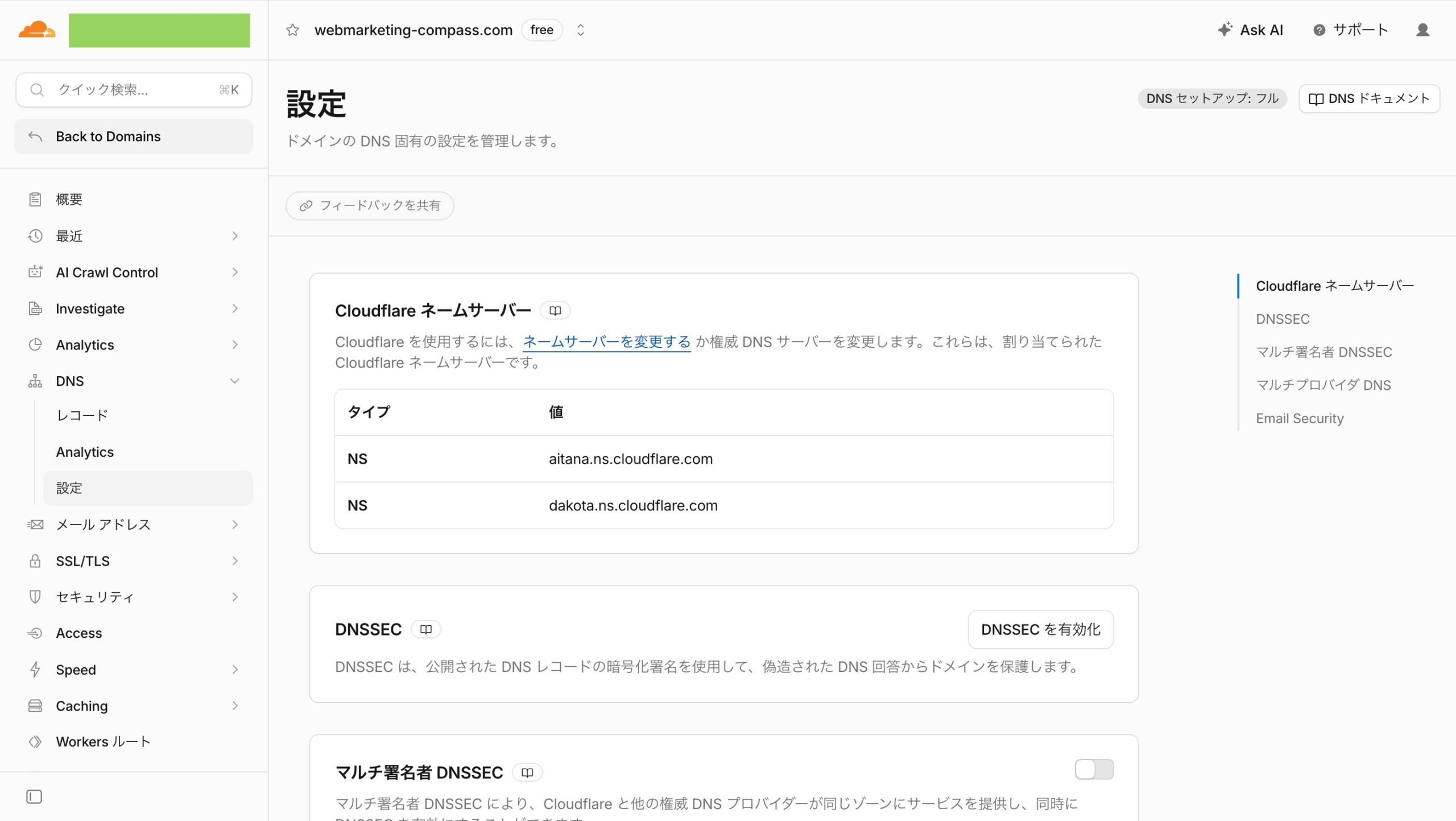Open the user profile icon
Viewport: 1456px width, 821px height.
[x=1422, y=30]
